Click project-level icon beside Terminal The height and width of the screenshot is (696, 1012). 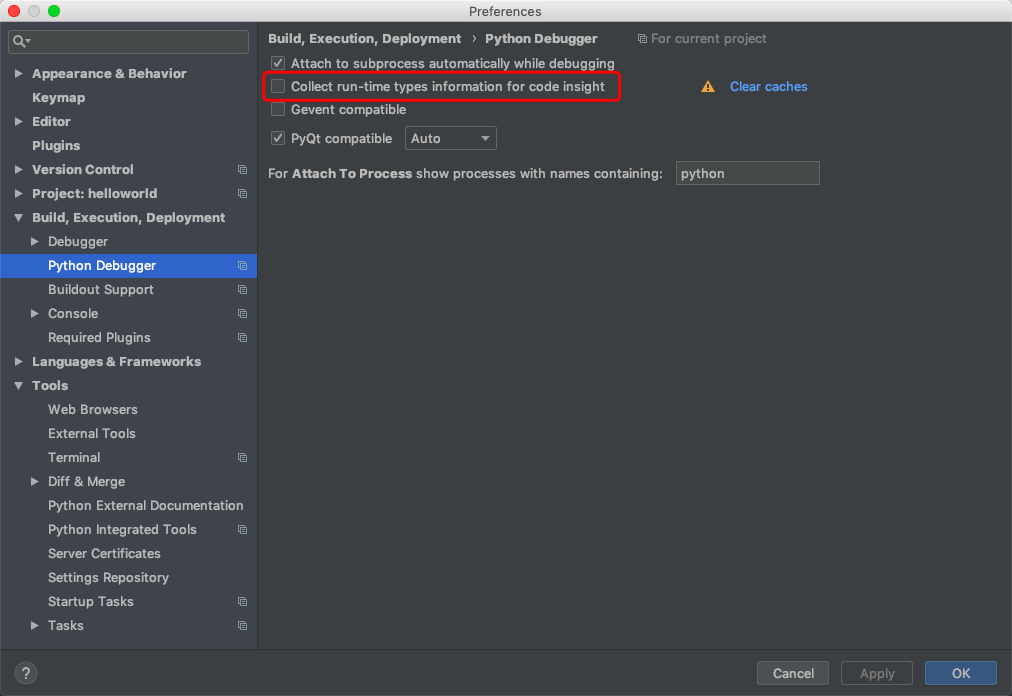pyautogui.click(x=243, y=458)
